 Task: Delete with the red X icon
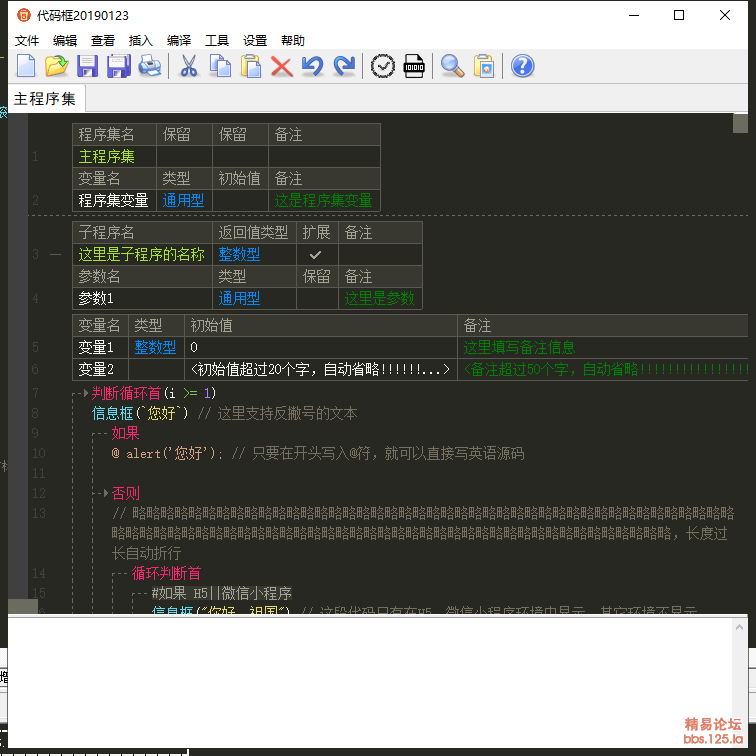coord(282,67)
